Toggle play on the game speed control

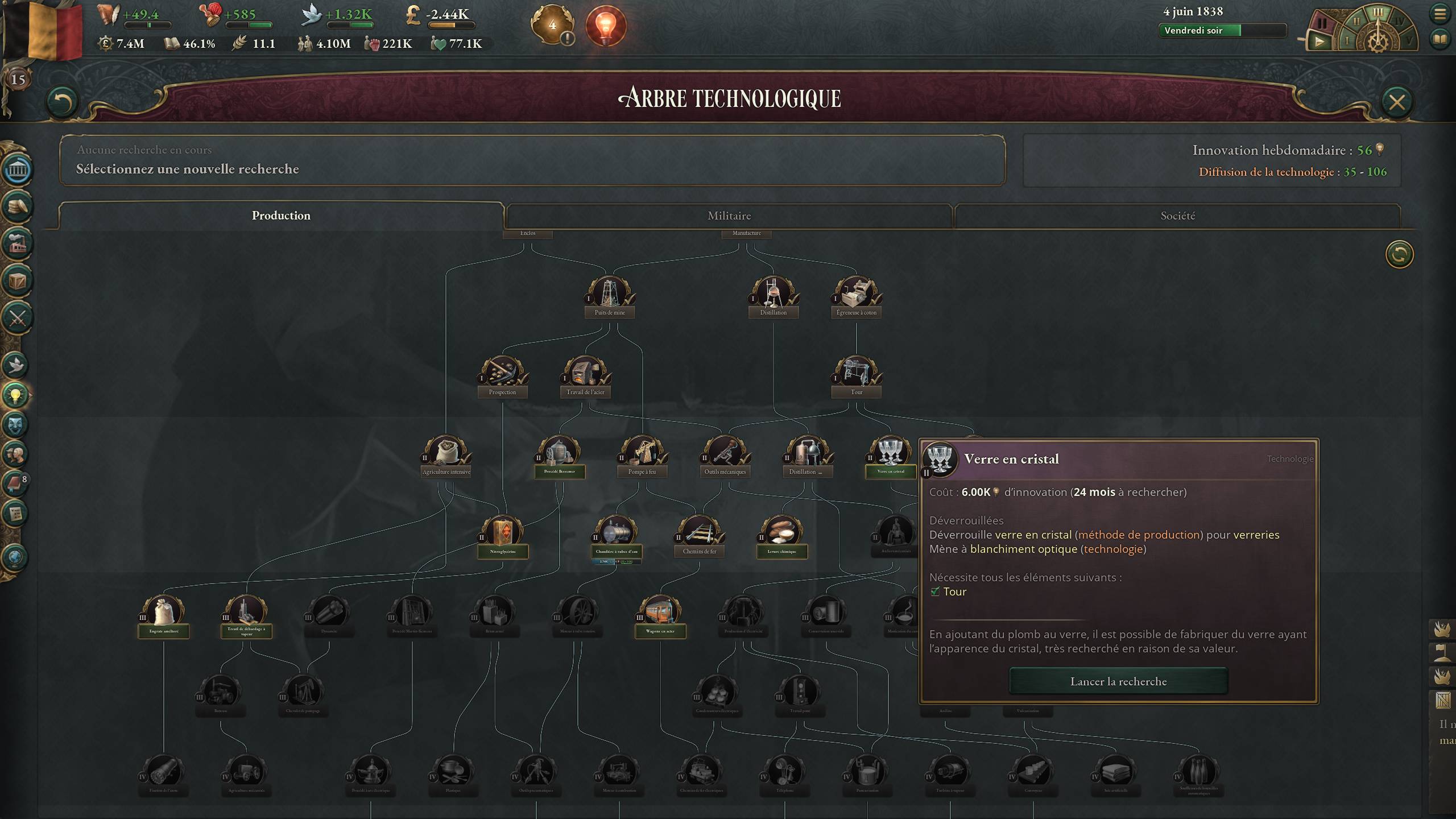point(1319,42)
